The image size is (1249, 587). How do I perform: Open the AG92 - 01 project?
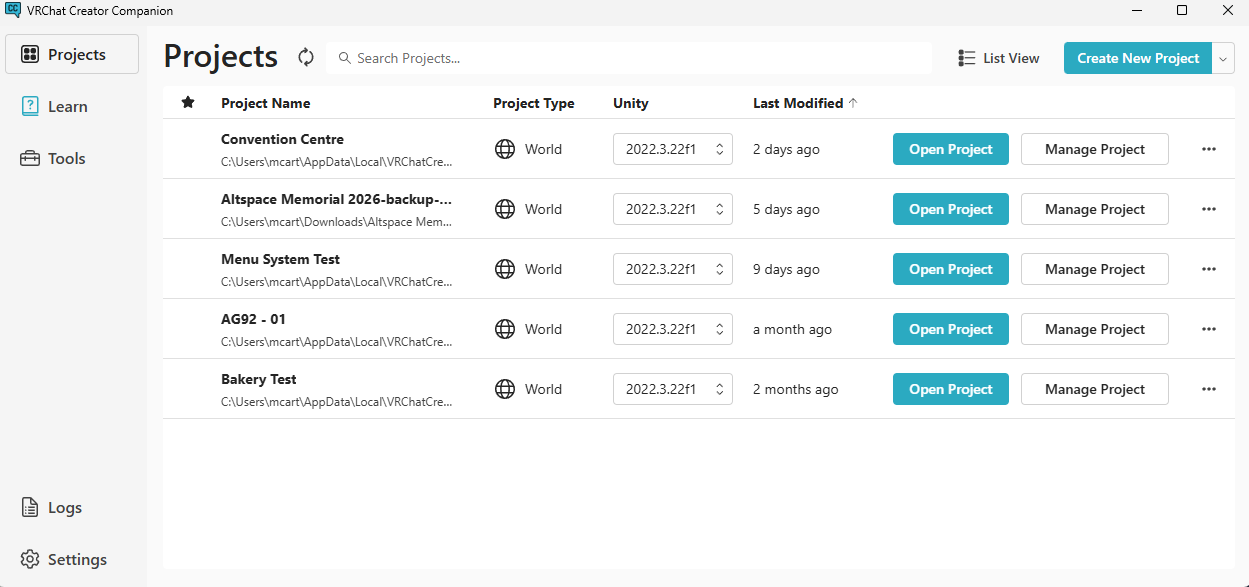951,329
